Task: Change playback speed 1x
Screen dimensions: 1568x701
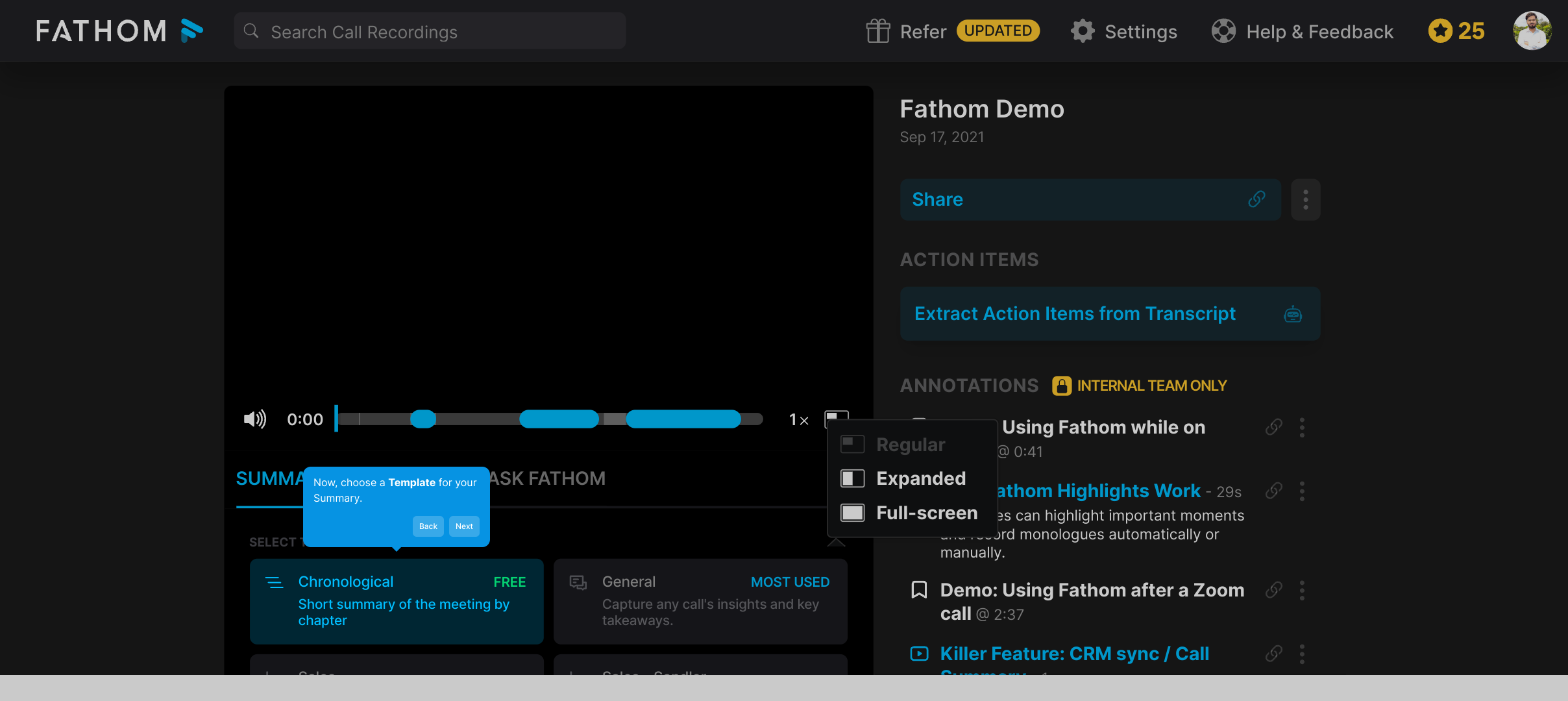Action: pos(798,420)
